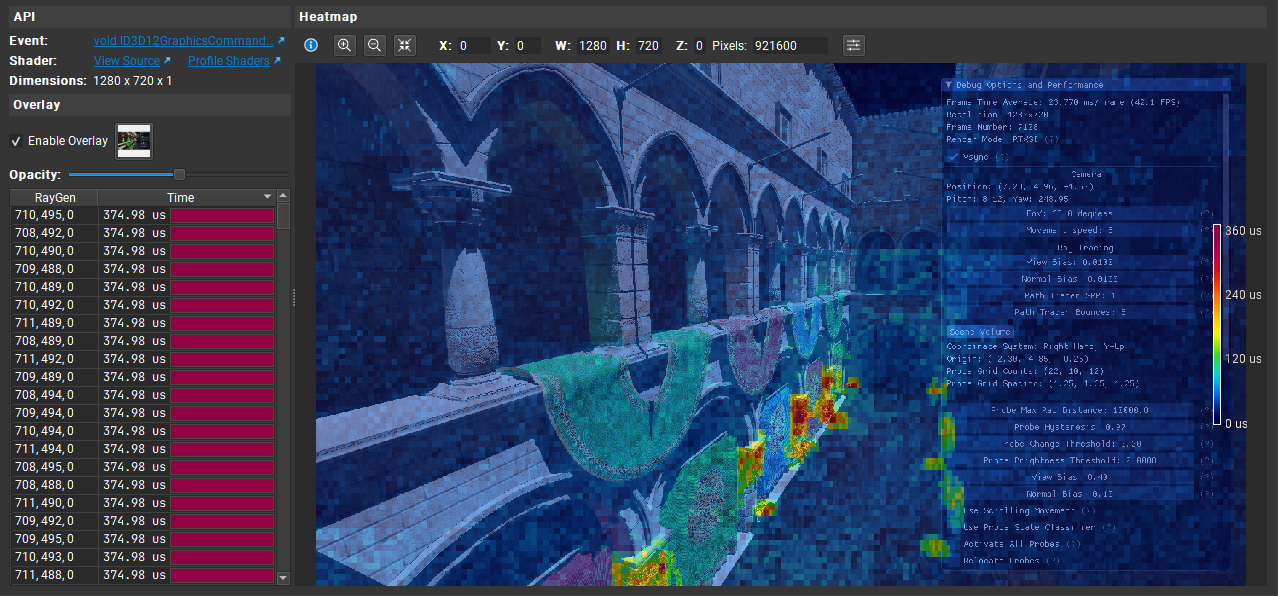Click the fit-to-window icon

point(404,45)
